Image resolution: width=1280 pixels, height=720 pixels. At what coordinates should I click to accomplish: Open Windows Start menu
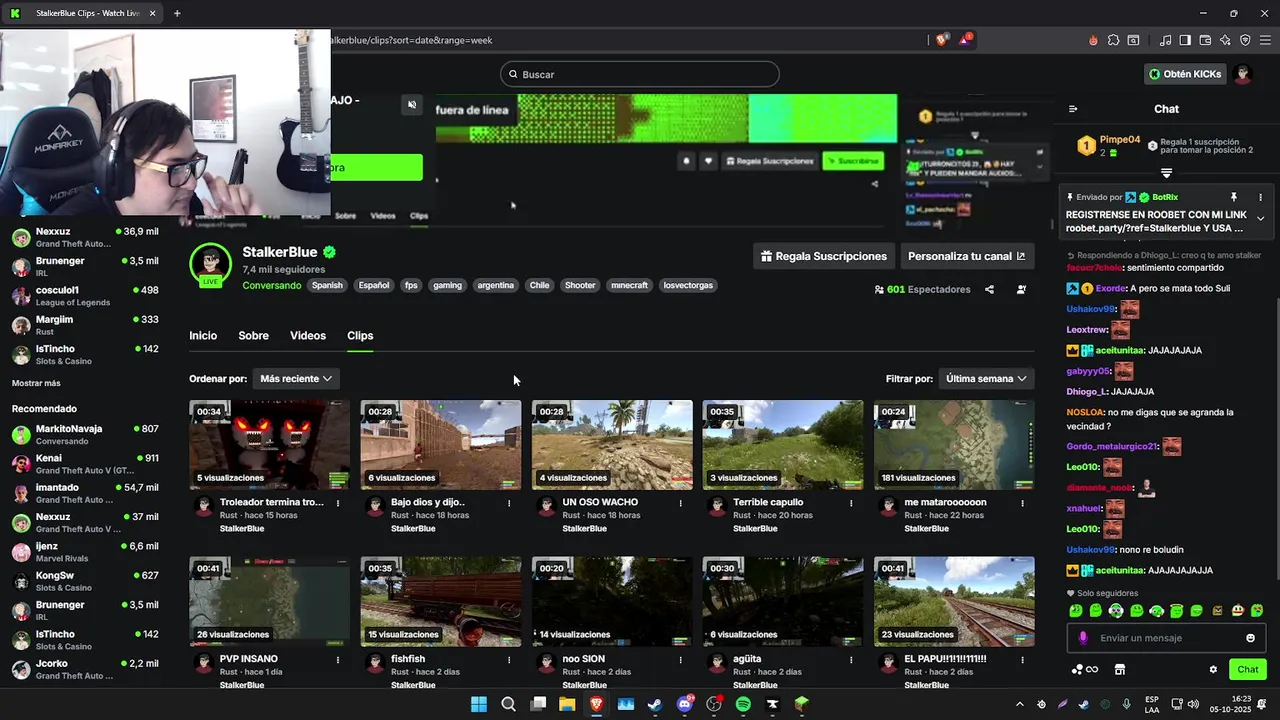[479, 704]
